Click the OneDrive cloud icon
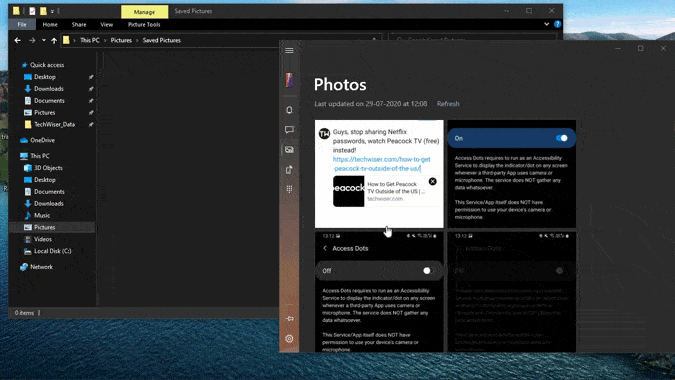 pyautogui.click(x=24, y=140)
